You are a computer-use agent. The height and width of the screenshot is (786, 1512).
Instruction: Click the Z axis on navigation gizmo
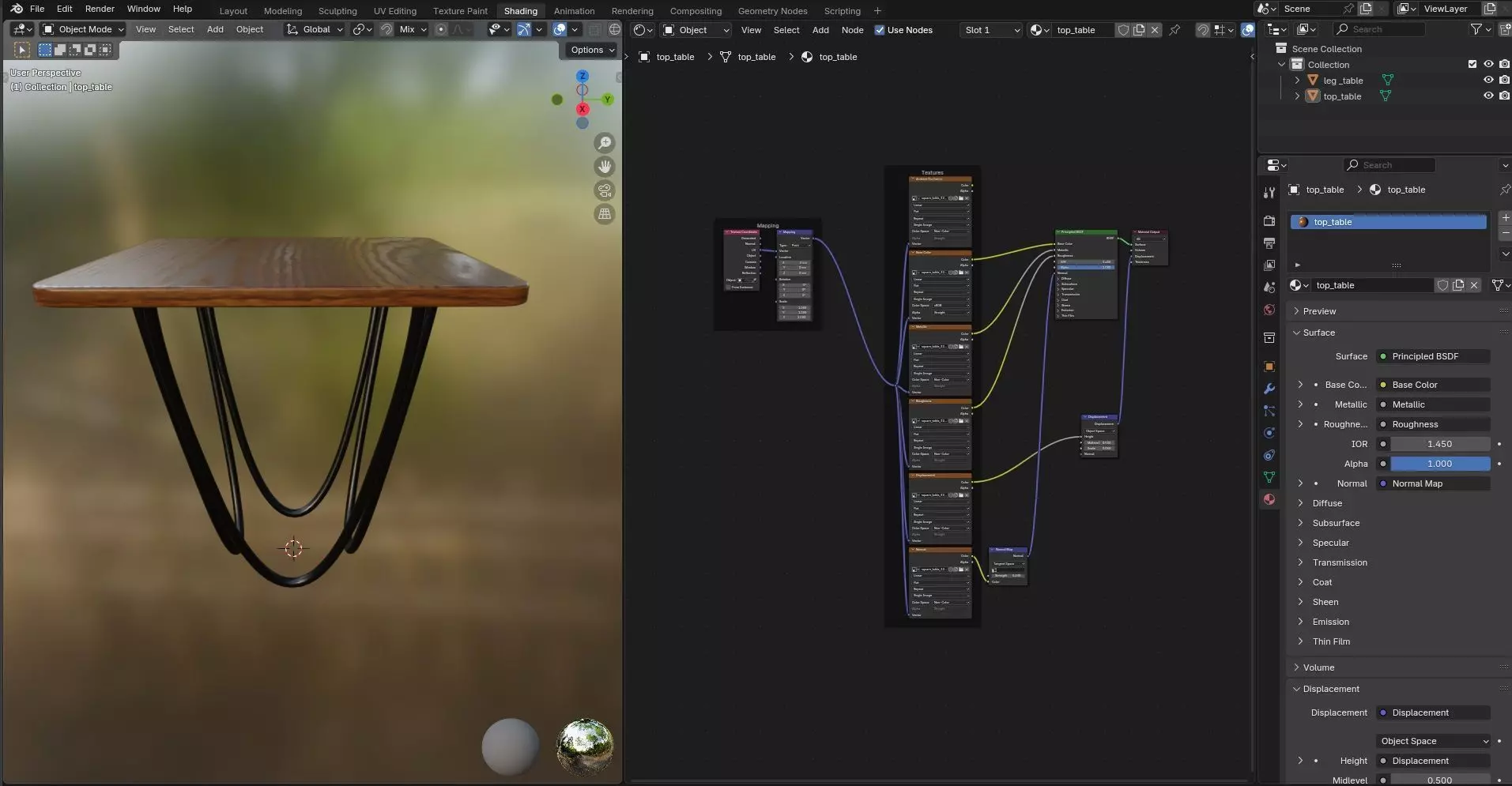(x=583, y=76)
